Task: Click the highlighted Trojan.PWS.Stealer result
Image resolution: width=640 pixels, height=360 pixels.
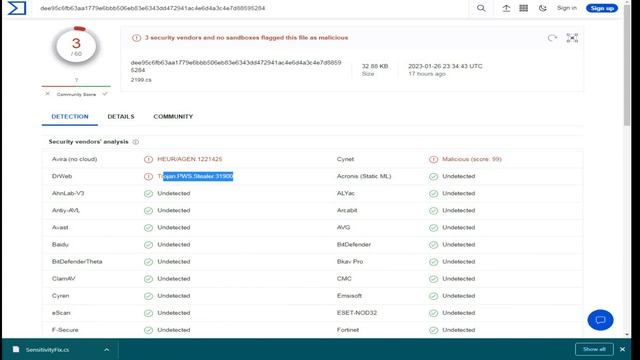Action: [x=195, y=176]
